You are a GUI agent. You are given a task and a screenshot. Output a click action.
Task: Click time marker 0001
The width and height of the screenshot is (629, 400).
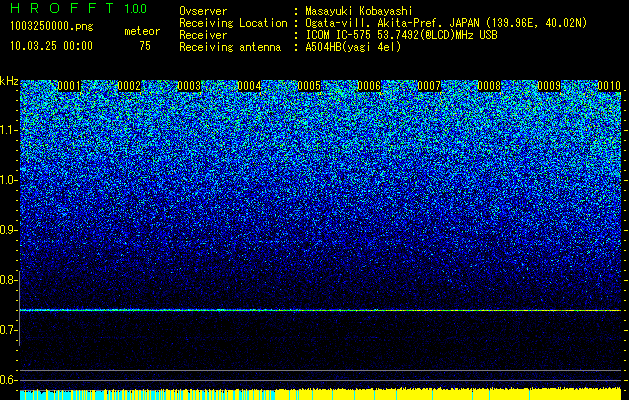coord(69,86)
